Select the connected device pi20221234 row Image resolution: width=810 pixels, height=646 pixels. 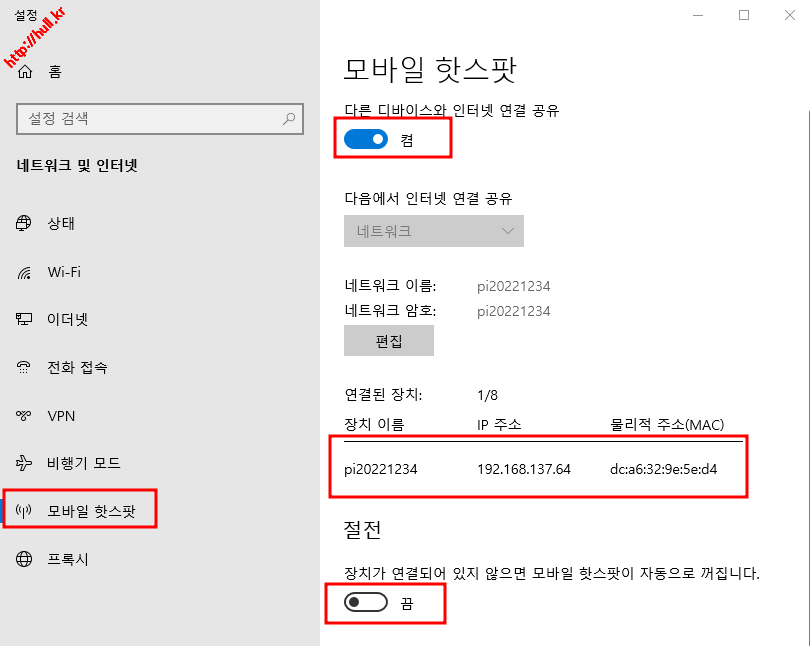pyautogui.click(x=538, y=469)
